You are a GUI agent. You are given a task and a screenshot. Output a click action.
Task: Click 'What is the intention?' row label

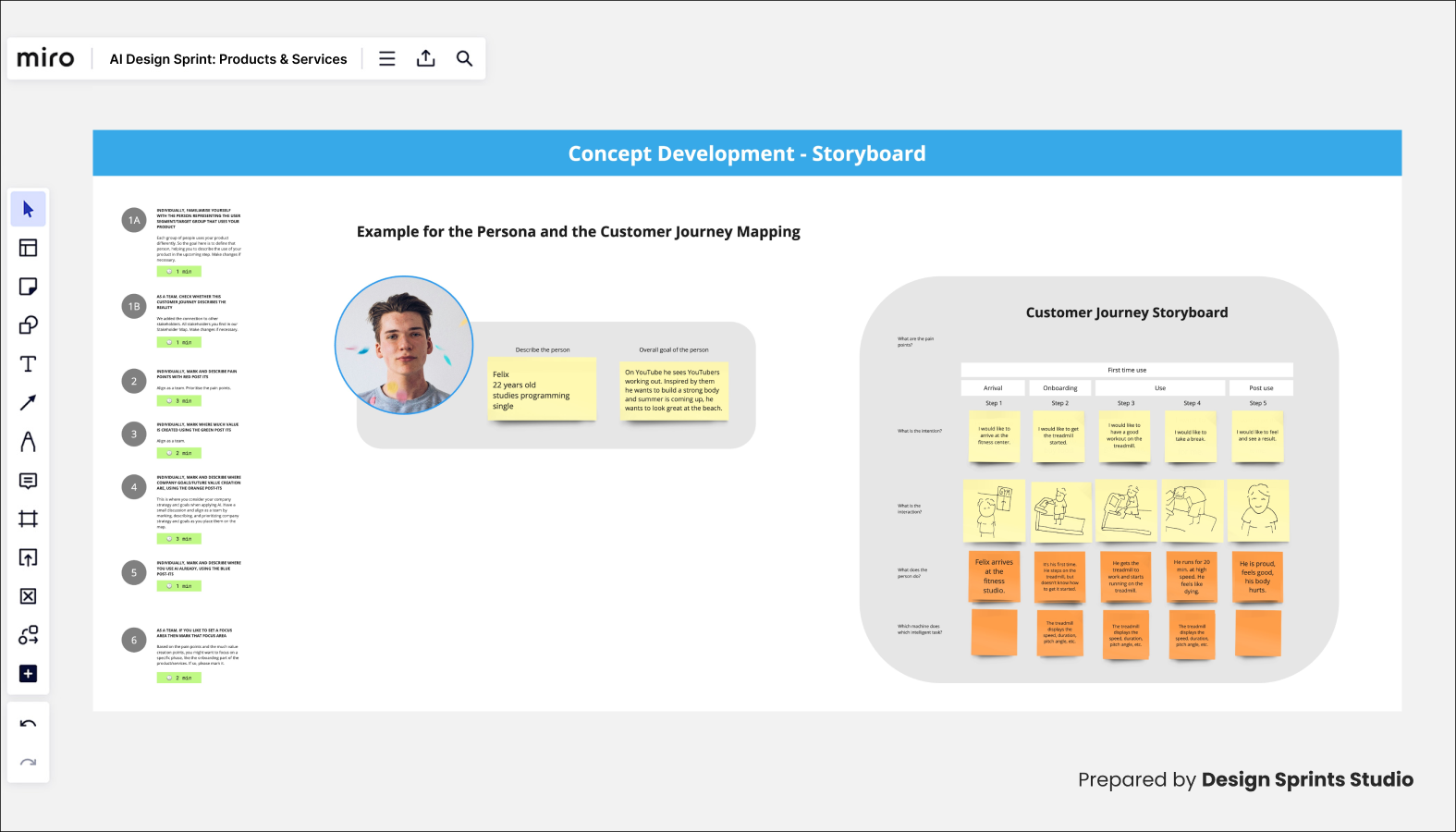(x=920, y=431)
